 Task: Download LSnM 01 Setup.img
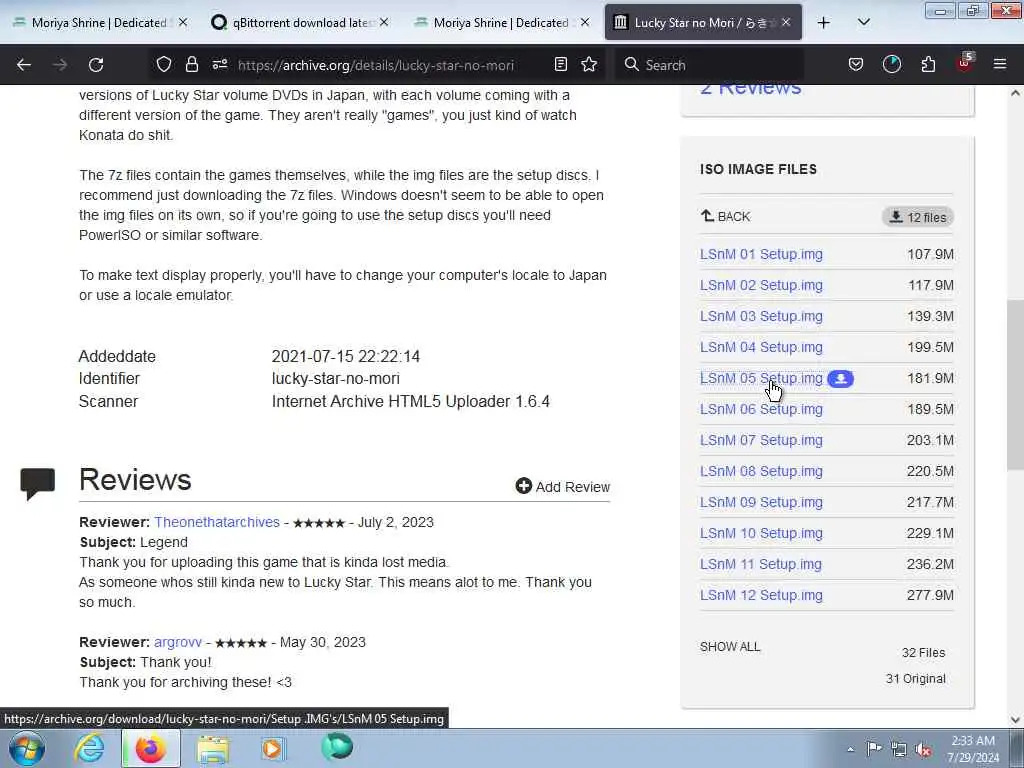[761, 254]
